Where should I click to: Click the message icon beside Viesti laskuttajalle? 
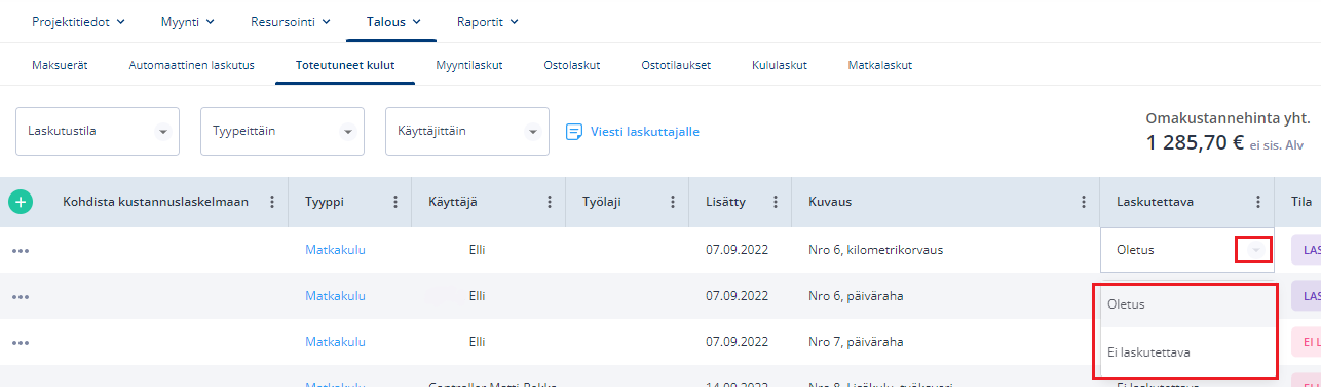(574, 131)
